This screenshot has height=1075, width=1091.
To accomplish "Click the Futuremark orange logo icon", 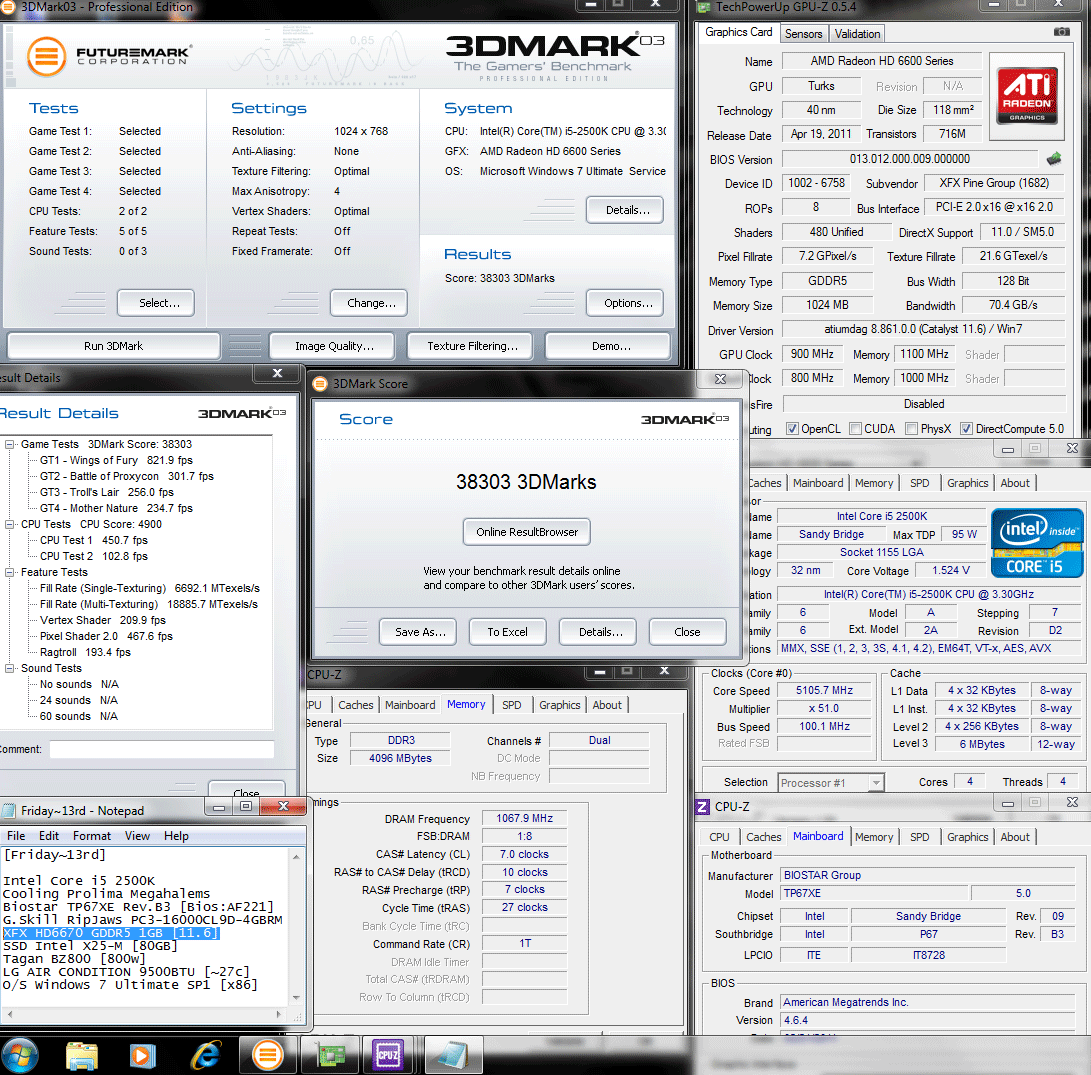I will coord(47,56).
